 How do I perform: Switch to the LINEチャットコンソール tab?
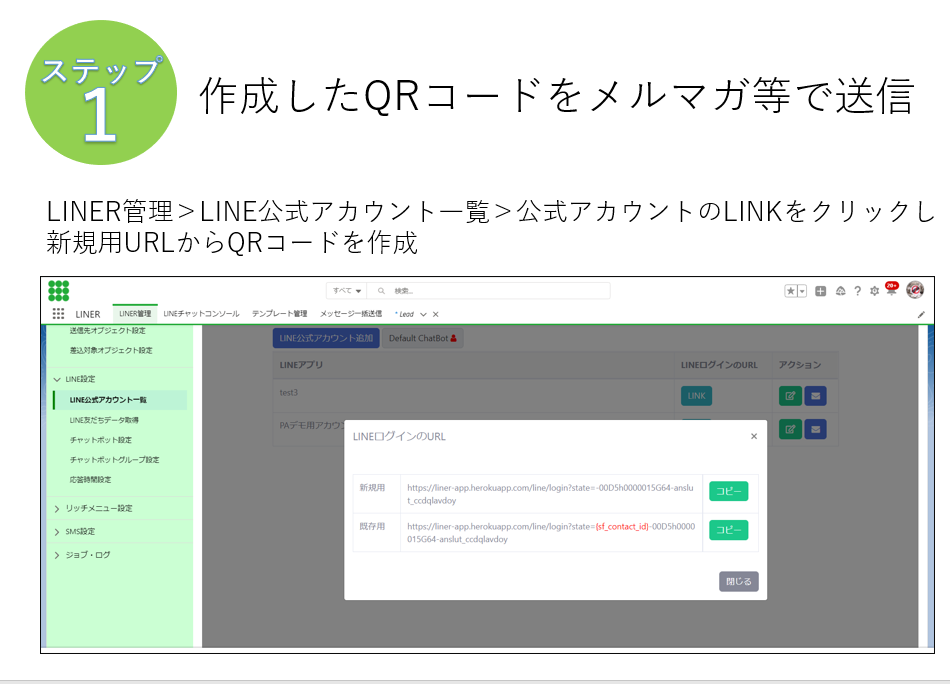coord(201,314)
